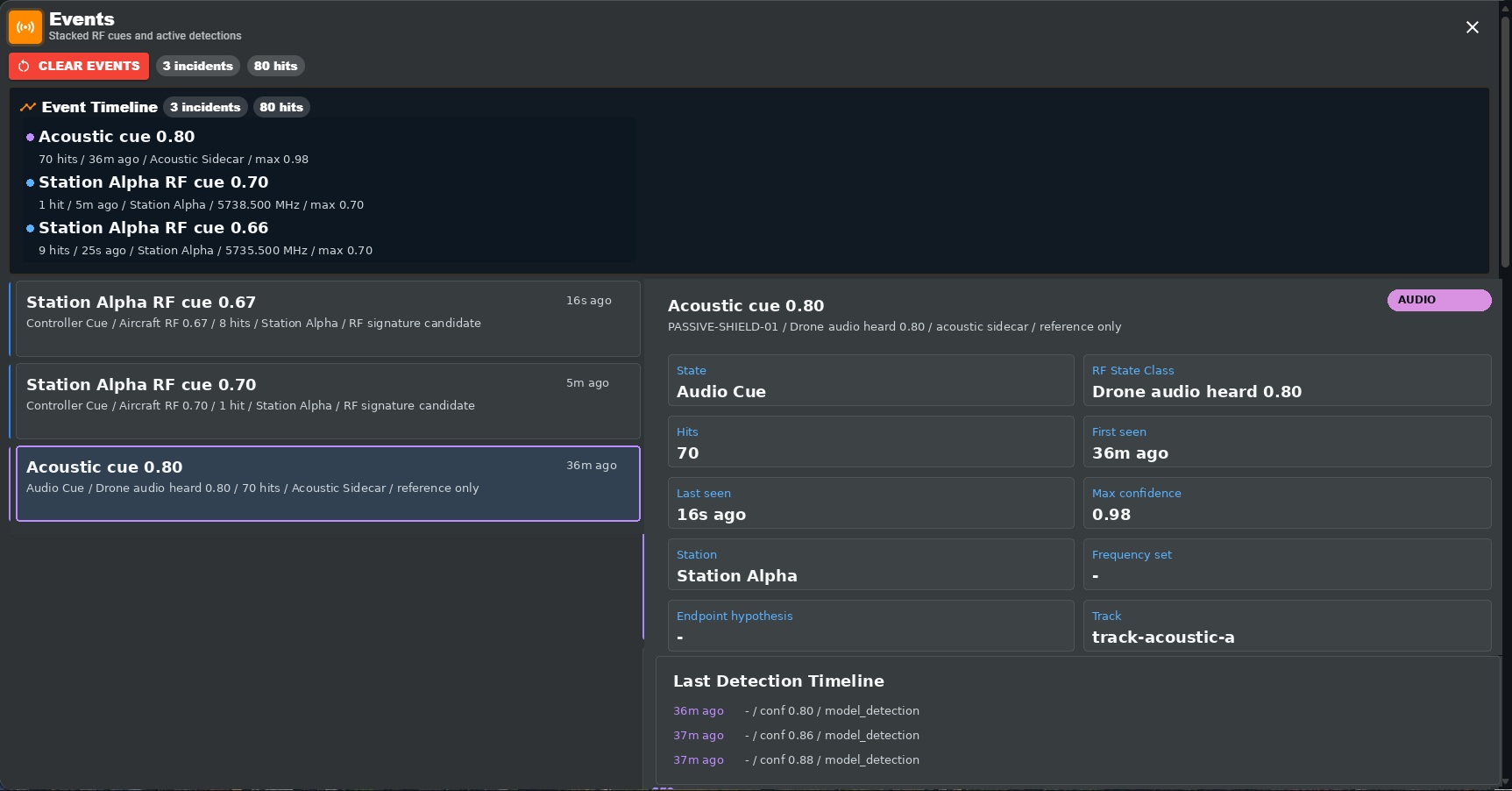Select the Station Alpha RF cue 0.70 list card
The image size is (1512, 791).
pos(328,401)
